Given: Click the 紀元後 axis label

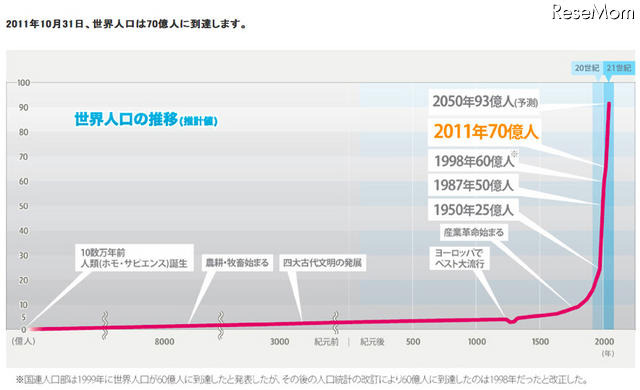Looking at the screenshot, I should pos(372,341).
